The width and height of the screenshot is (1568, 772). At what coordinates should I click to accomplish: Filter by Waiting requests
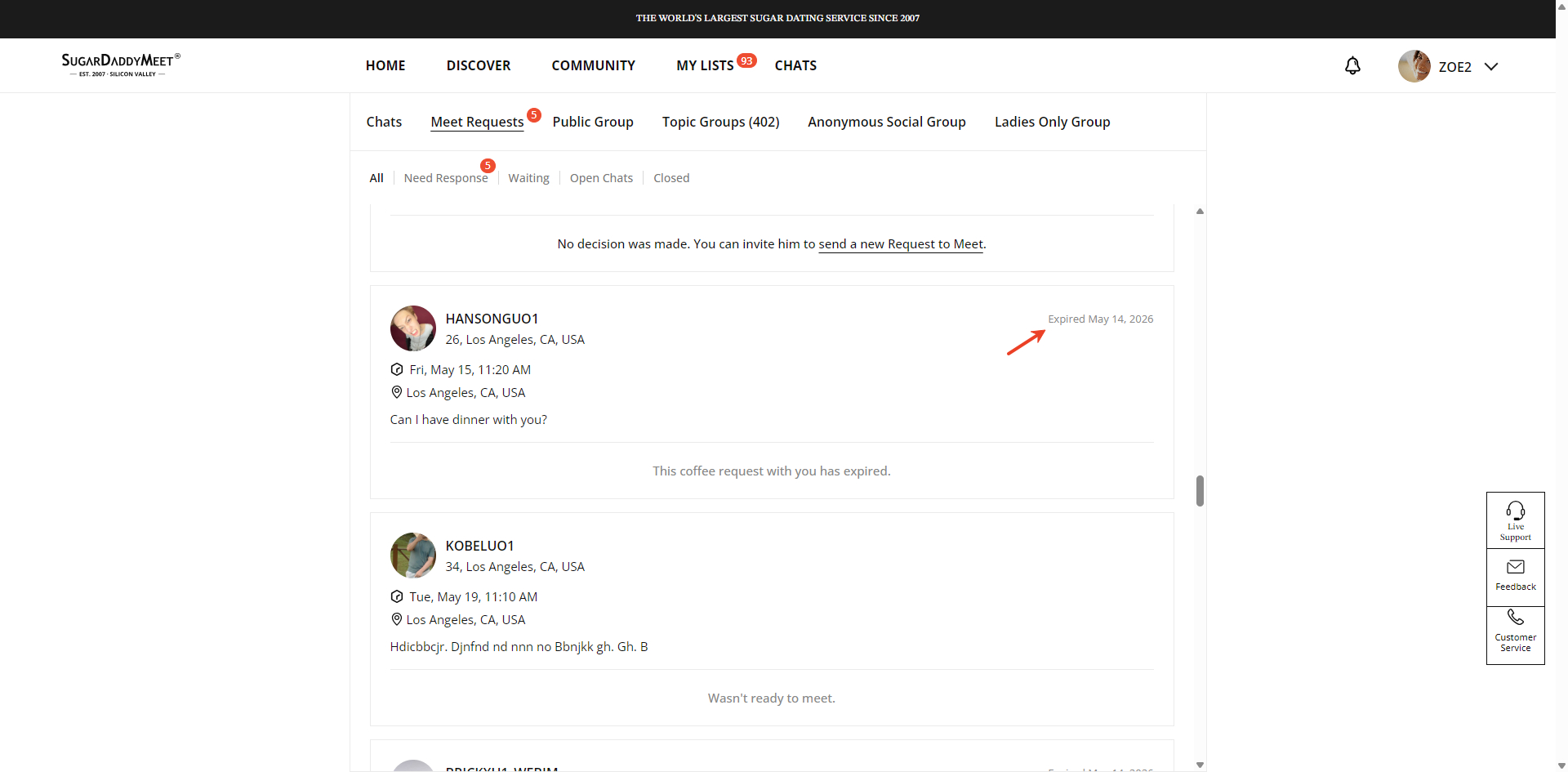(x=528, y=178)
